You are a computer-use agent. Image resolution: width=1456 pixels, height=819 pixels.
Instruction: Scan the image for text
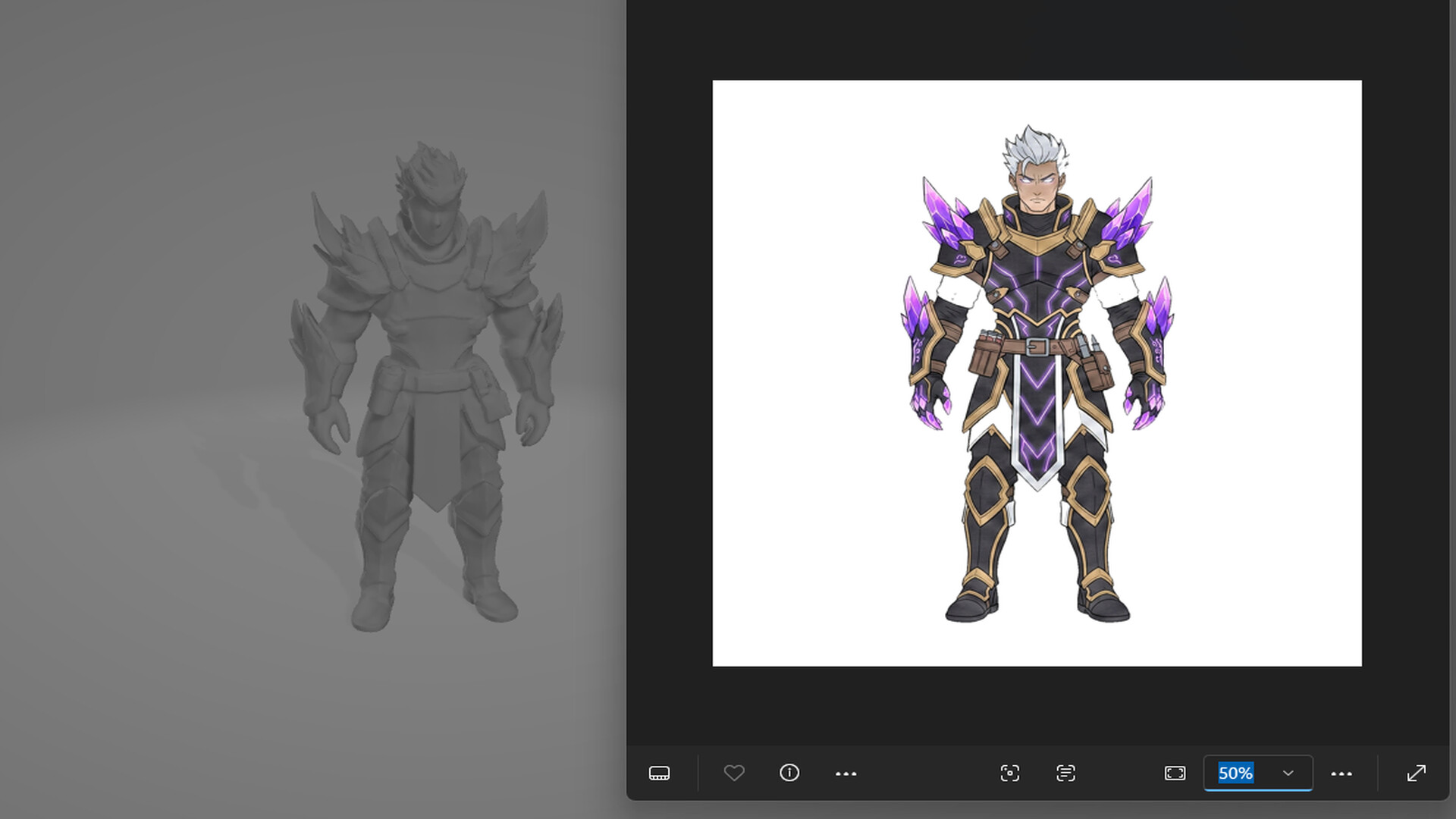coord(1065,773)
